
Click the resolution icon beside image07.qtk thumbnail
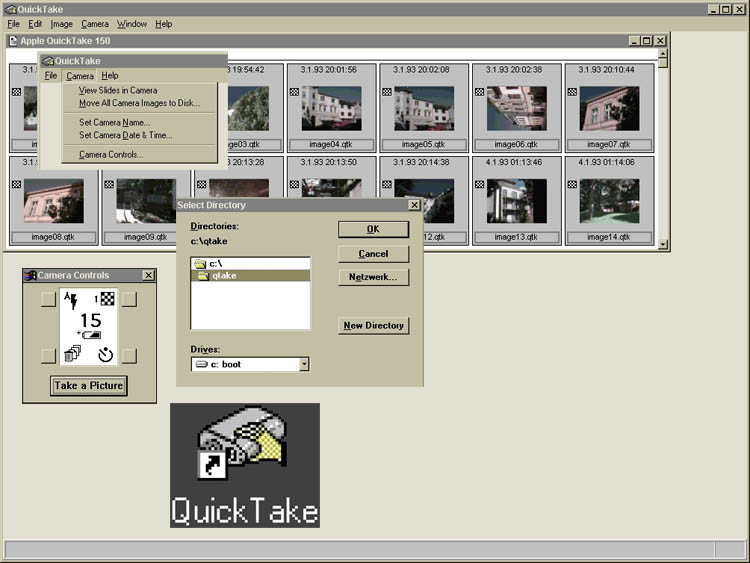tap(572, 92)
